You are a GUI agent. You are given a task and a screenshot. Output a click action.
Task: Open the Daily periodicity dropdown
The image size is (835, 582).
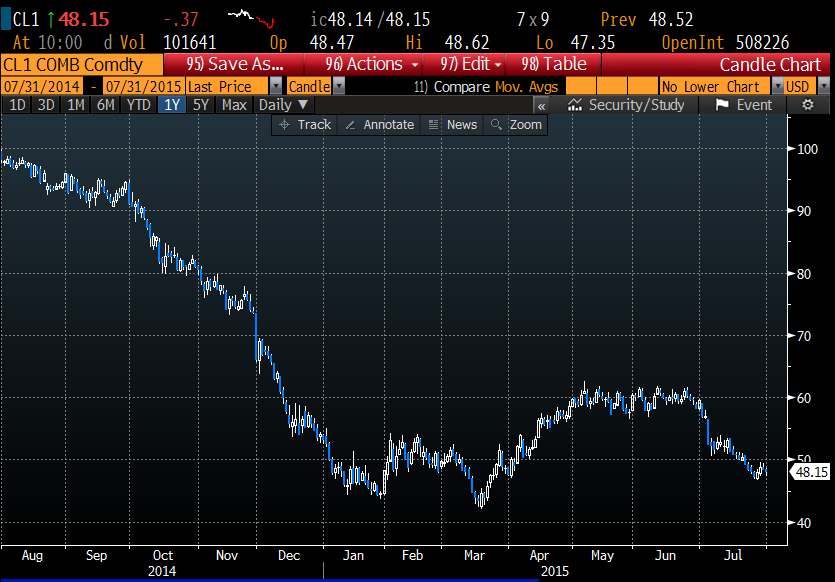(284, 105)
